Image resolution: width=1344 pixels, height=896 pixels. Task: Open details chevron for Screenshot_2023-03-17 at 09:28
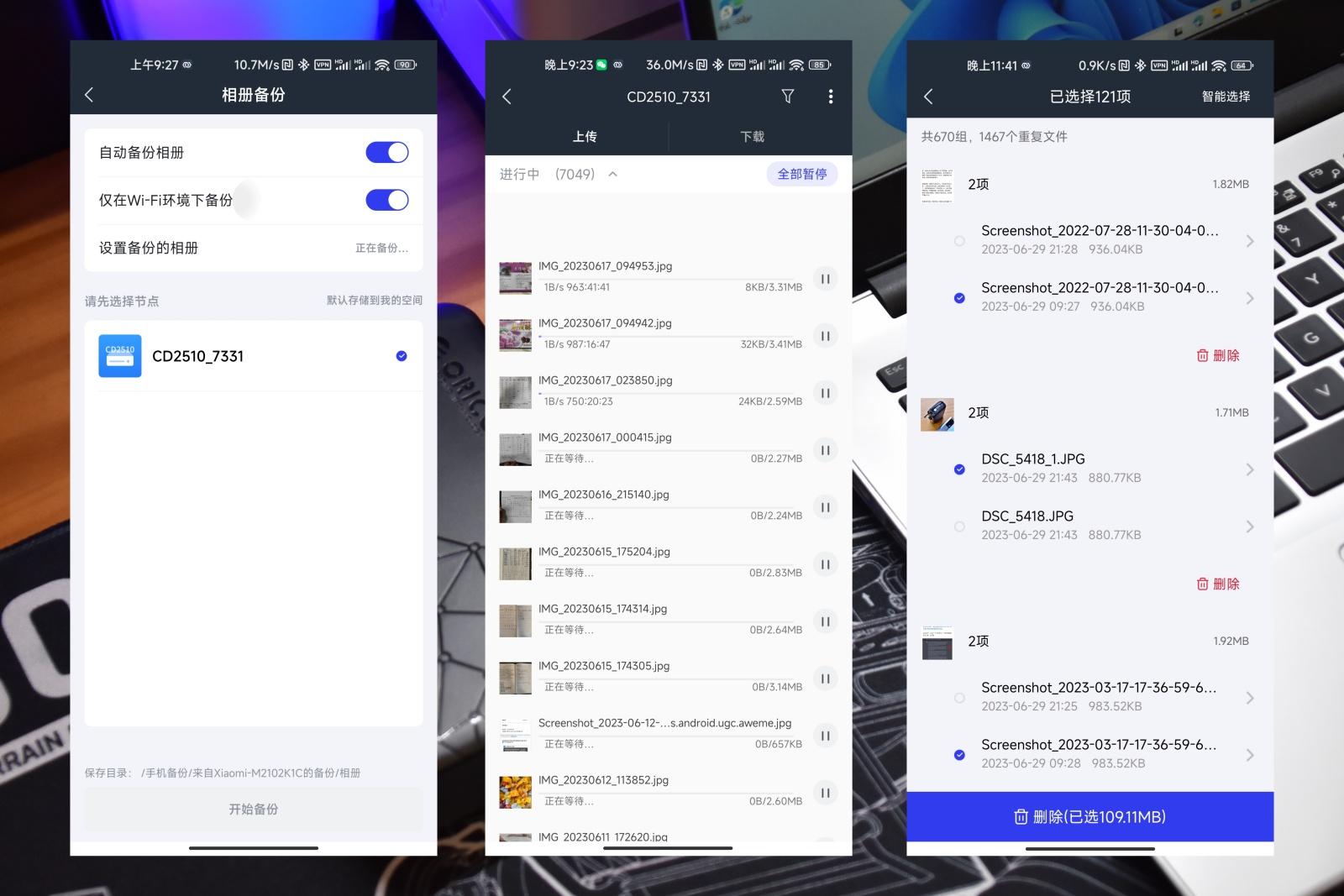coord(1250,755)
